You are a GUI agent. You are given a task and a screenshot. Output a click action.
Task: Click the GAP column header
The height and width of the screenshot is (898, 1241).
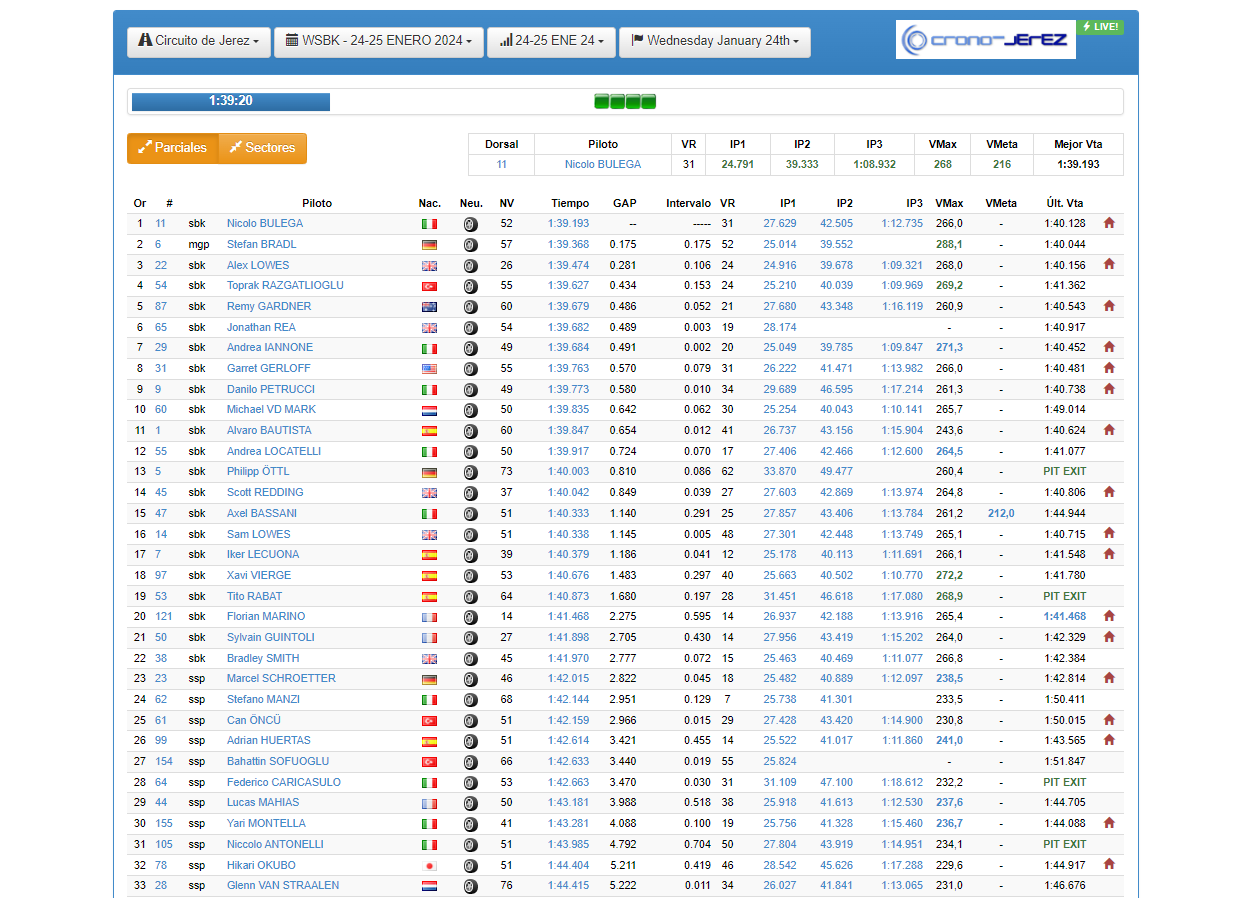click(x=625, y=203)
